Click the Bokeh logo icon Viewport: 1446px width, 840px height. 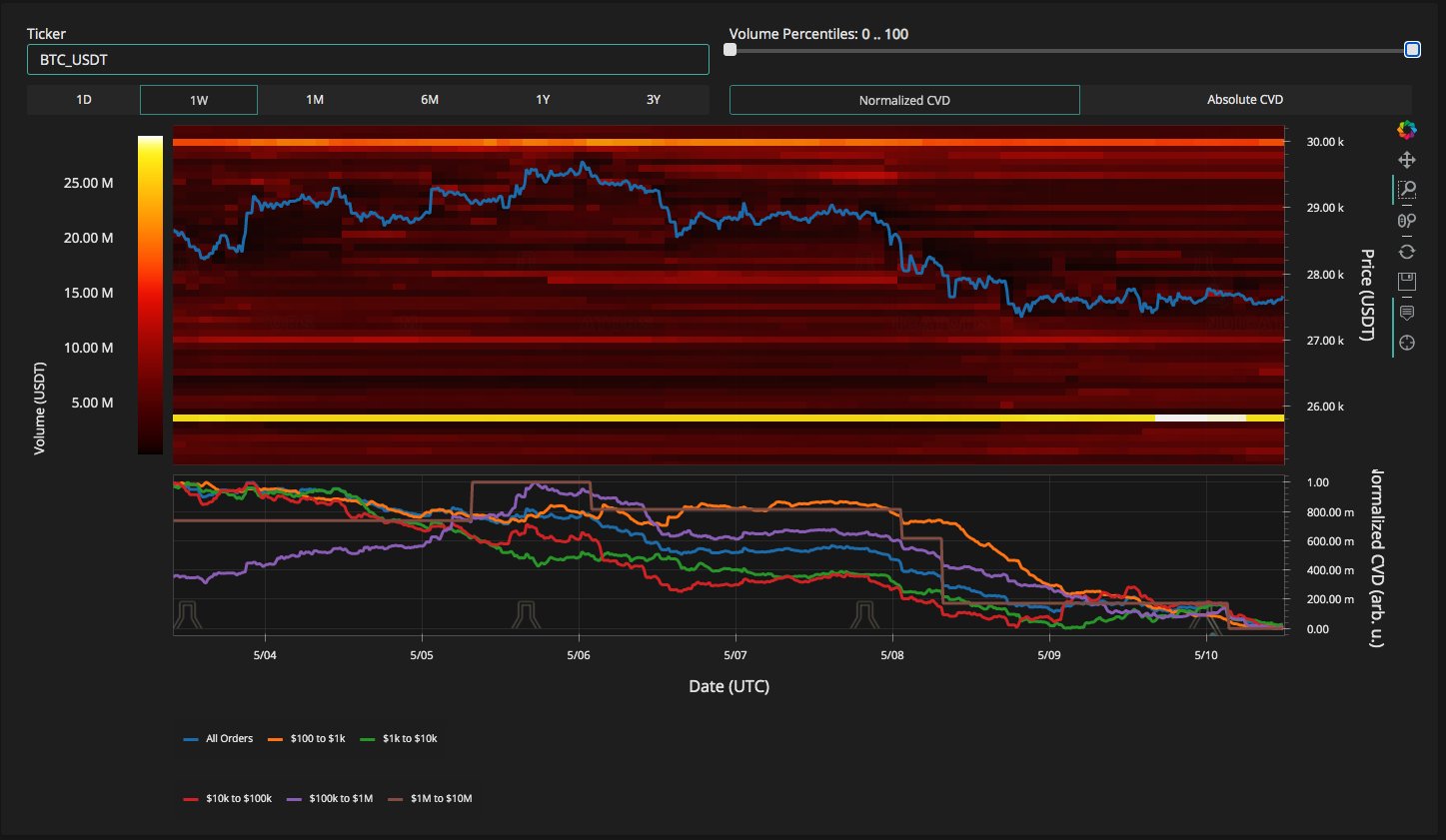[x=1406, y=130]
